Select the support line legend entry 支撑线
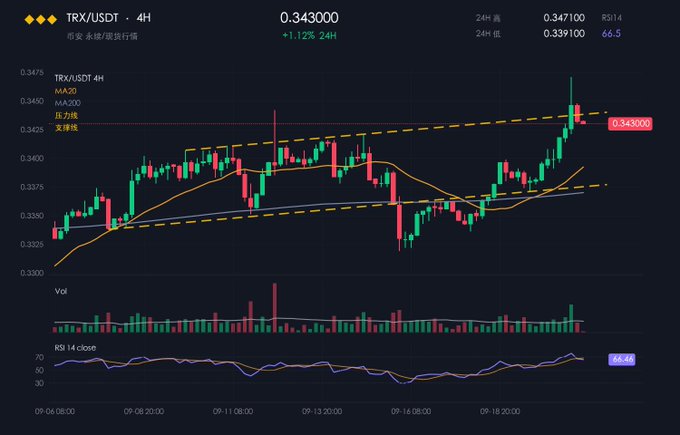Image resolution: width=680 pixels, height=435 pixels. click(66, 128)
